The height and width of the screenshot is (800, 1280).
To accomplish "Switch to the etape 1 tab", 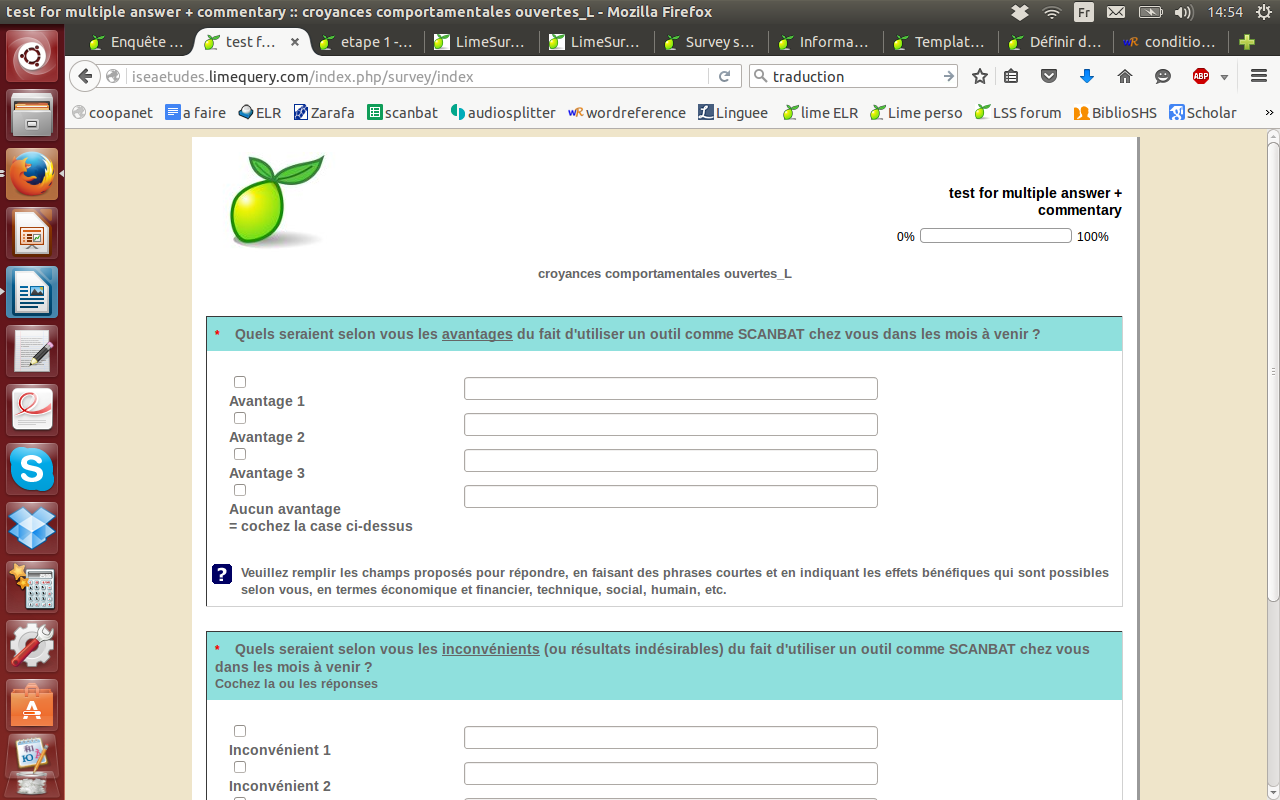I will click(367, 42).
